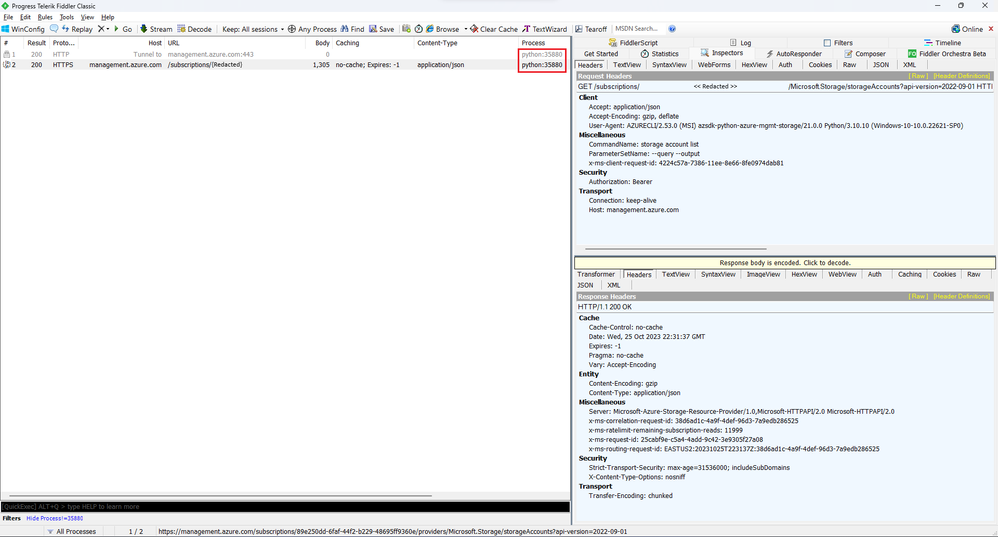Replay the selected session
Viewport: 998px width, 537px height.
coord(77,29)
